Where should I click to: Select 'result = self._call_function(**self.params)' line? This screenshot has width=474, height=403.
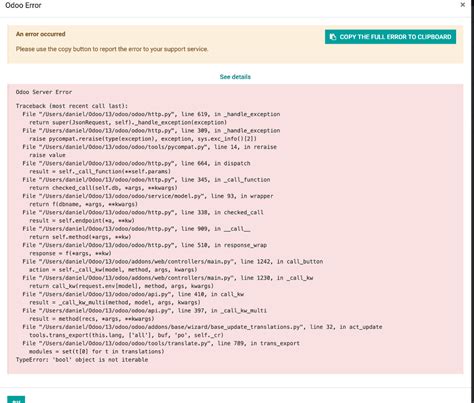(x=100, y=171)
